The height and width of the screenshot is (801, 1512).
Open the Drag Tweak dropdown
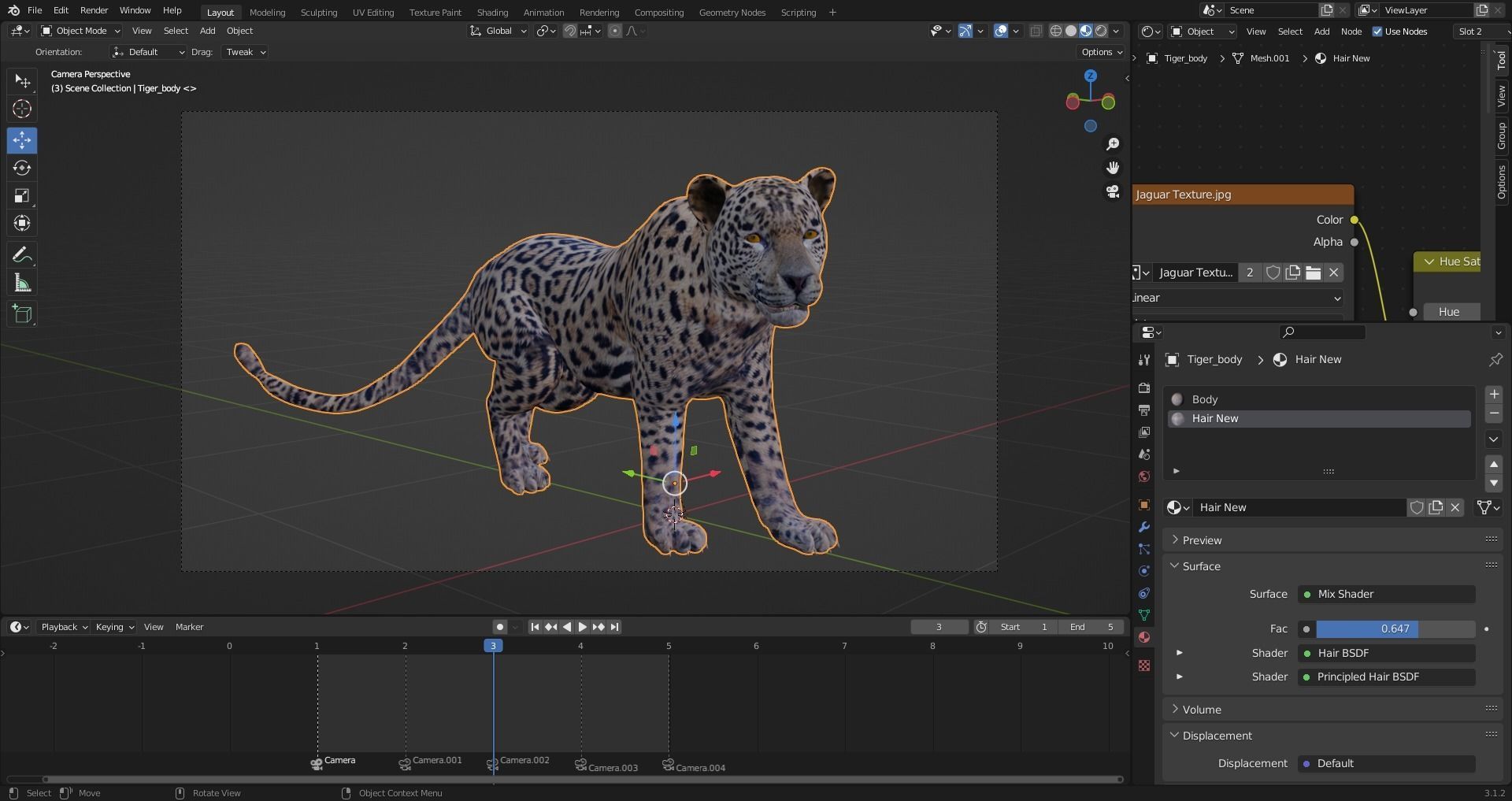[x=245, y=52]
